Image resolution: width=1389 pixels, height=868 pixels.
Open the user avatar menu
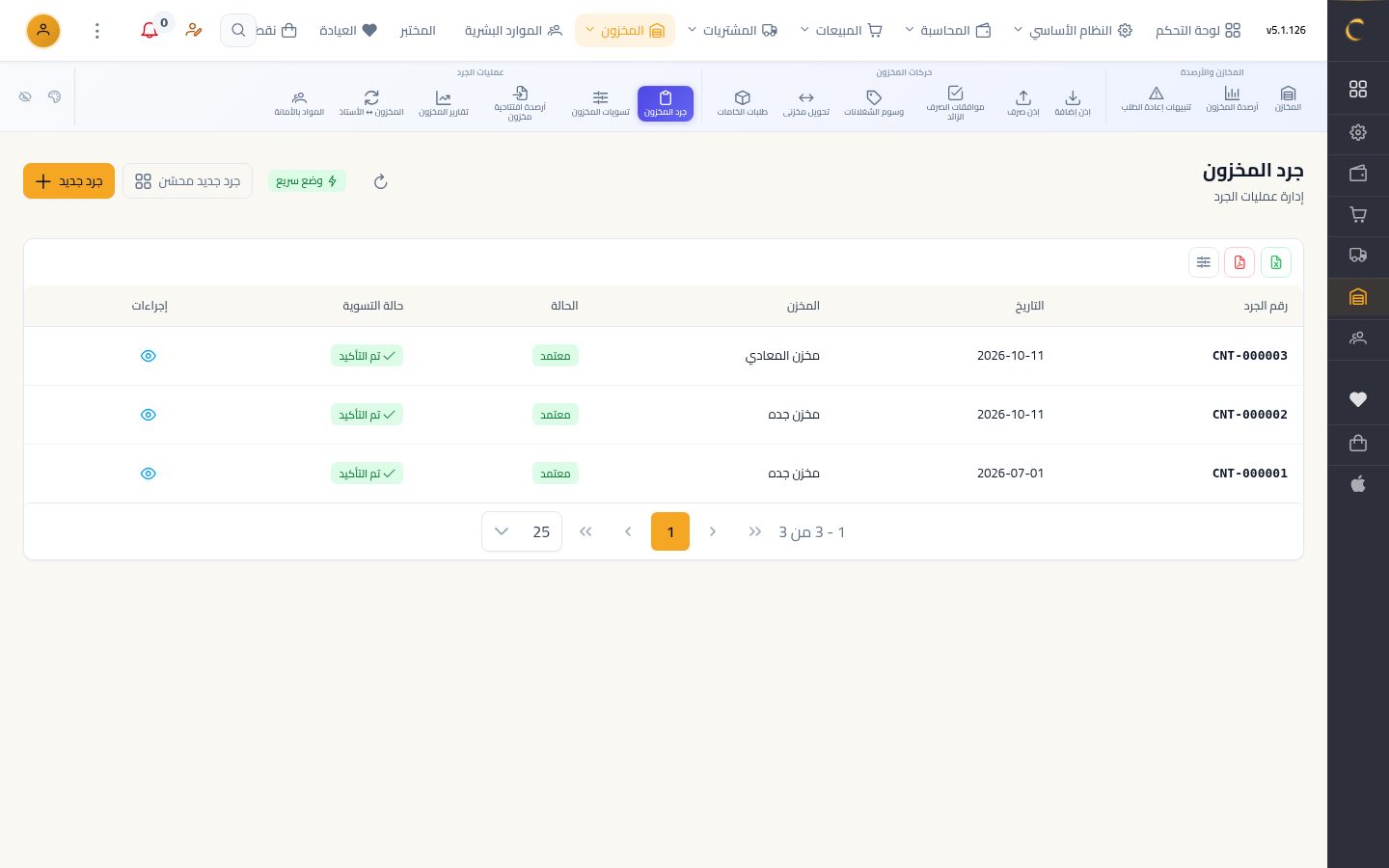coord(42,31)
